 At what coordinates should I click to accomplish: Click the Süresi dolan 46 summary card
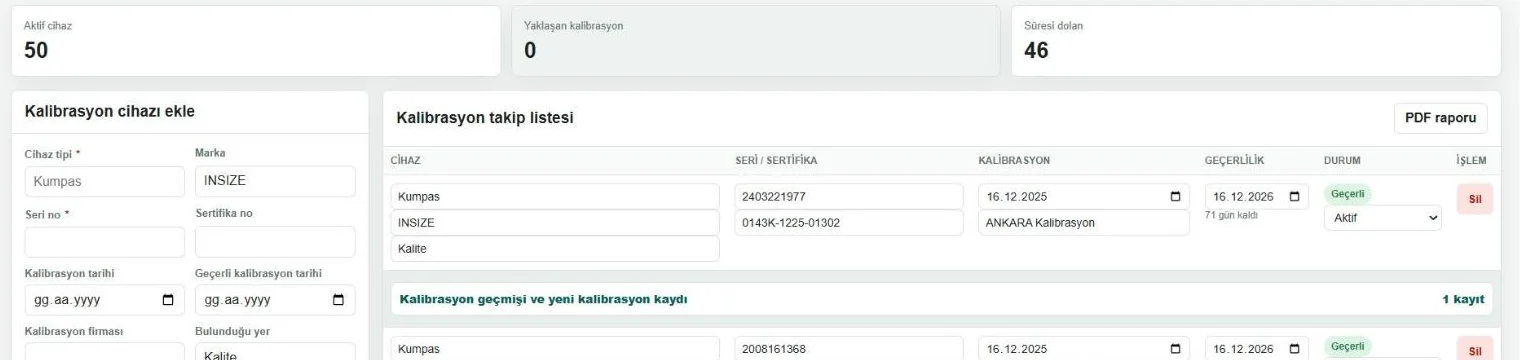click(1256, 41)
